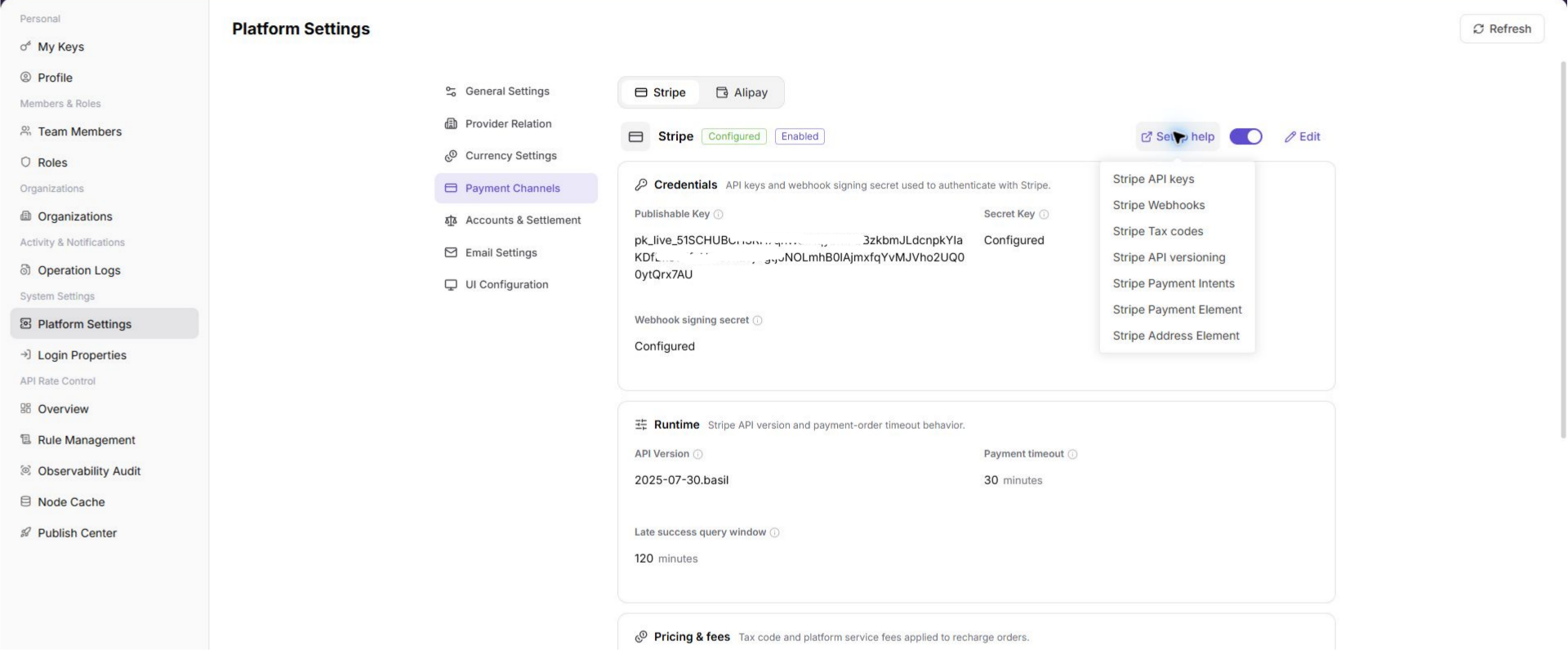
Task: Disable the Stripe channel toggle switch
Action: click(x=1246, y=137)
